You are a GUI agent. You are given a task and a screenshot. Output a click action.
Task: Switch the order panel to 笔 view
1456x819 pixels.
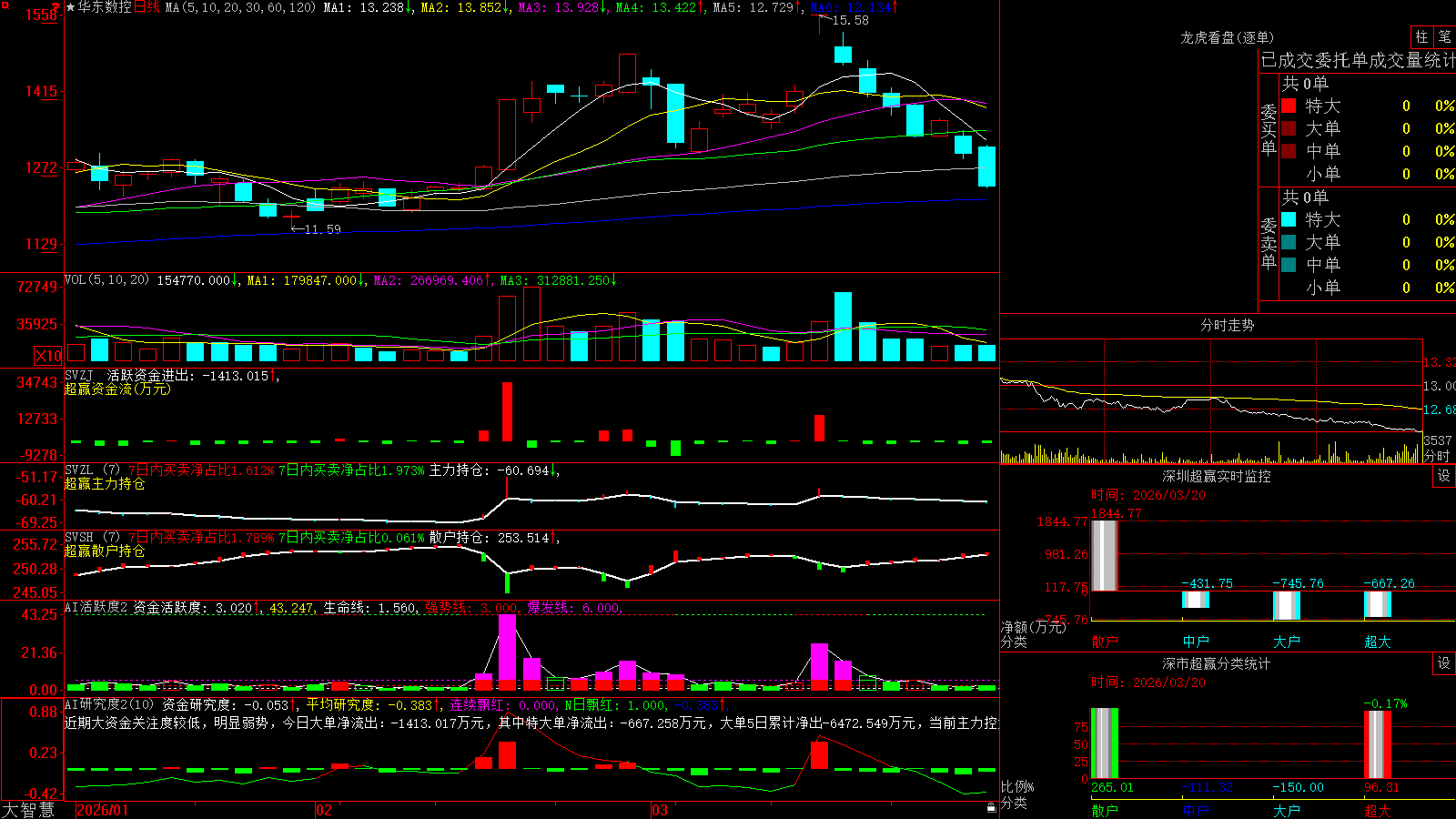click(x=1444, y=36)
